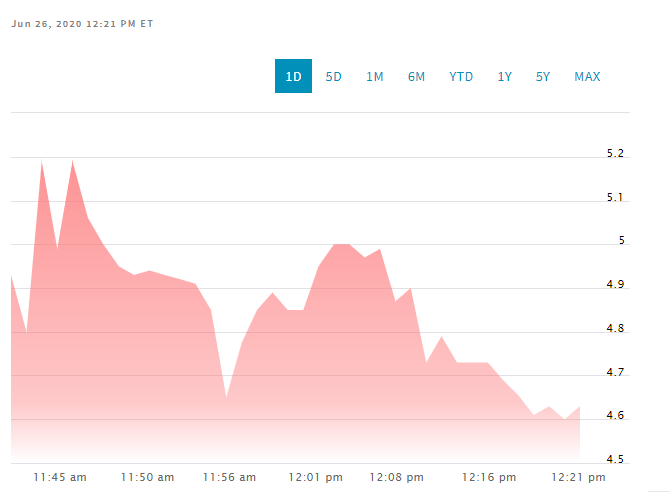Click the 4.8 price axis label
The height and width of the screenshot is (497, 670).
(x=615, y=328)
